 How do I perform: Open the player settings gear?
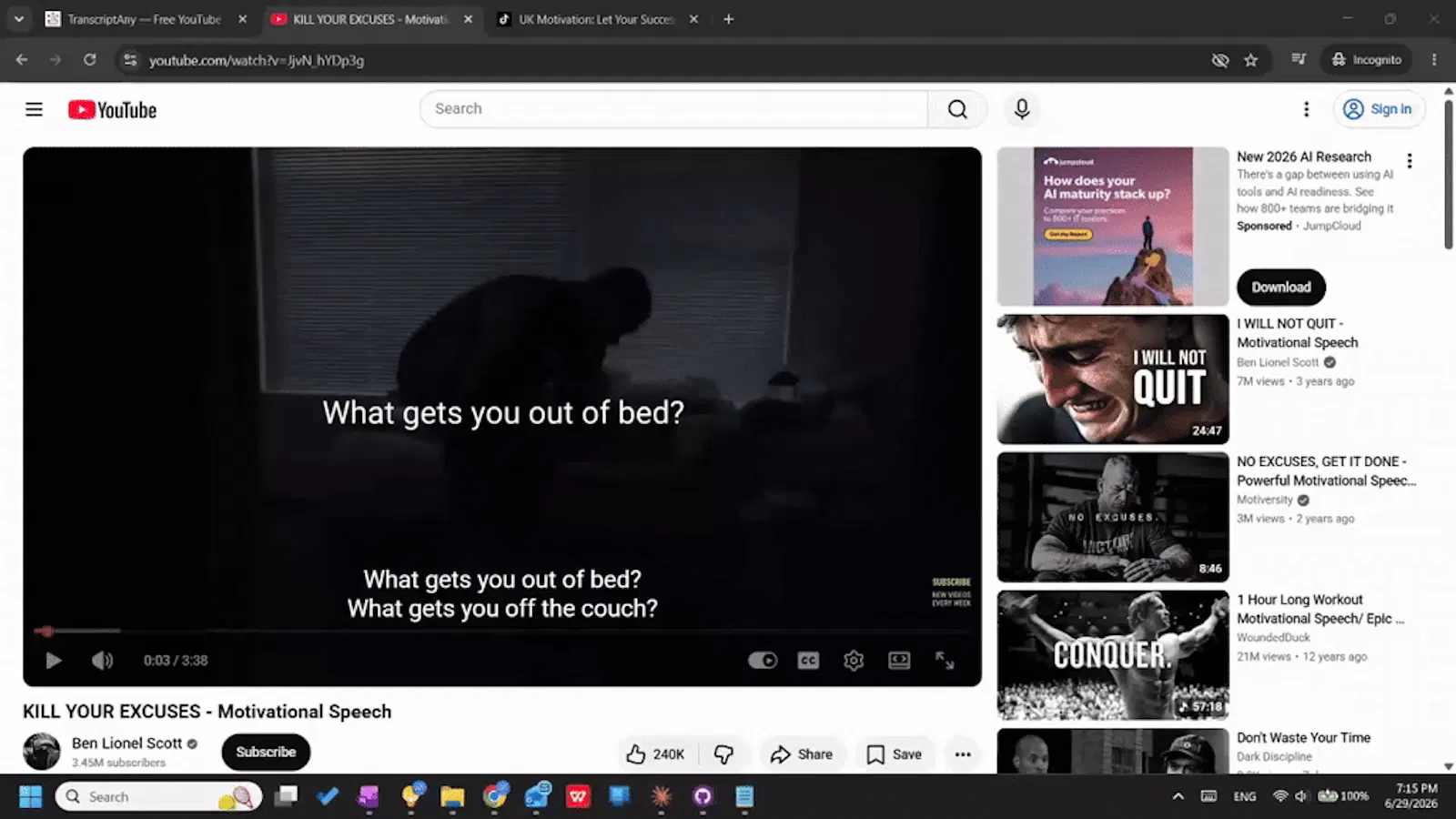click(854, 661)
